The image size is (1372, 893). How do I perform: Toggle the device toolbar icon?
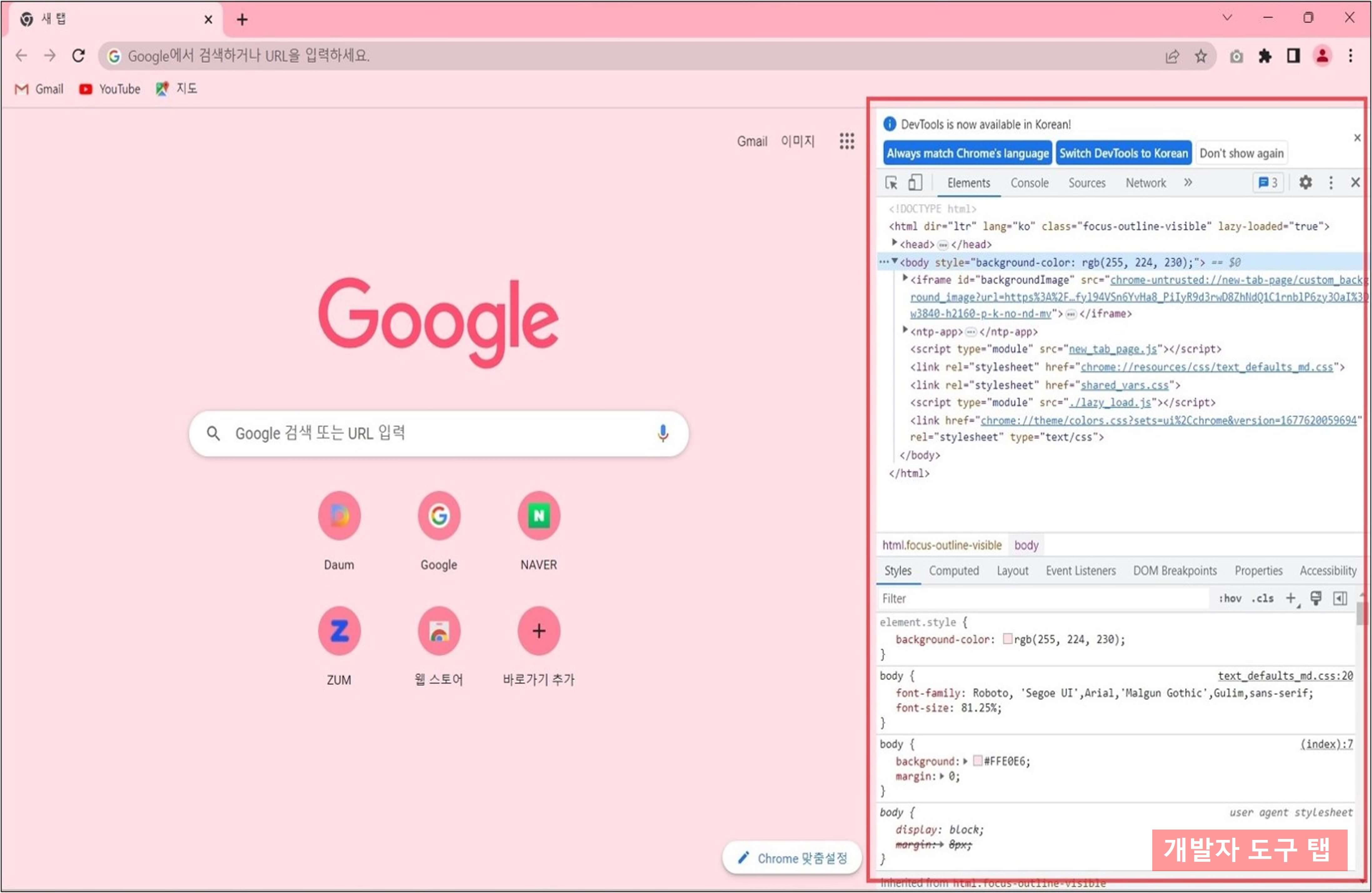[915, 183]
